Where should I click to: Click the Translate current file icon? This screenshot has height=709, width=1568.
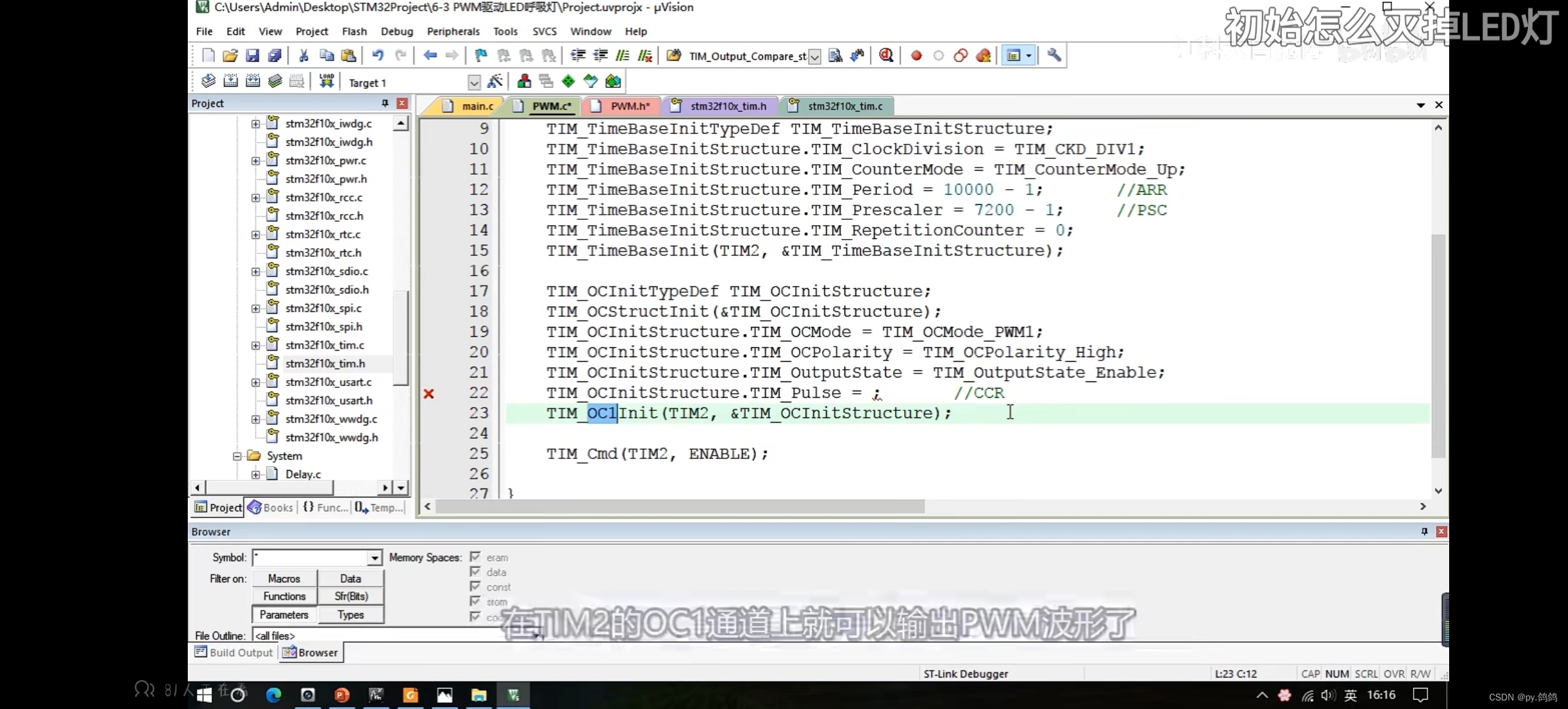click(208, 81)
